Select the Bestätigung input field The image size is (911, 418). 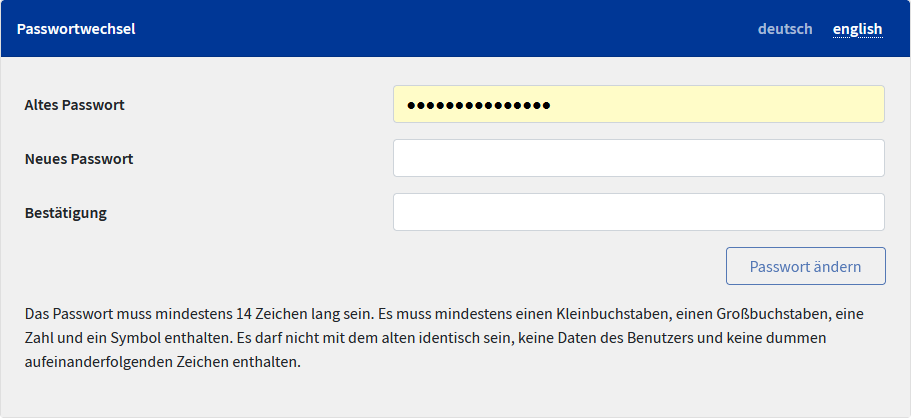coord(638,212)
